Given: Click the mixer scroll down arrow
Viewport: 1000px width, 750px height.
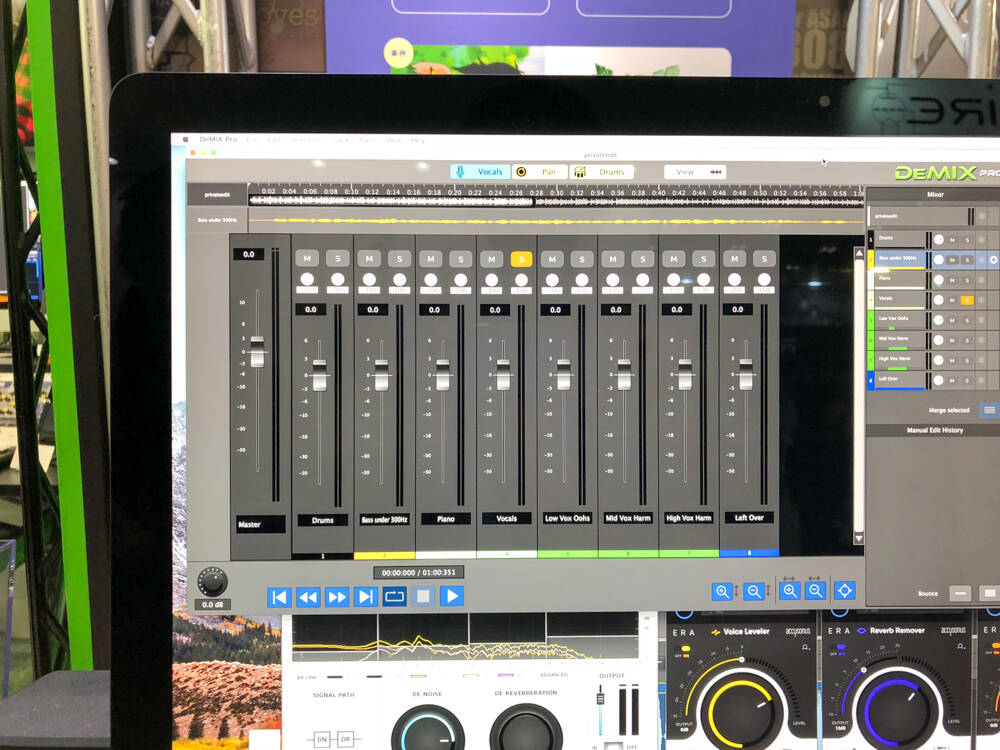Looking at the screenshot, I should click(858, 538).
